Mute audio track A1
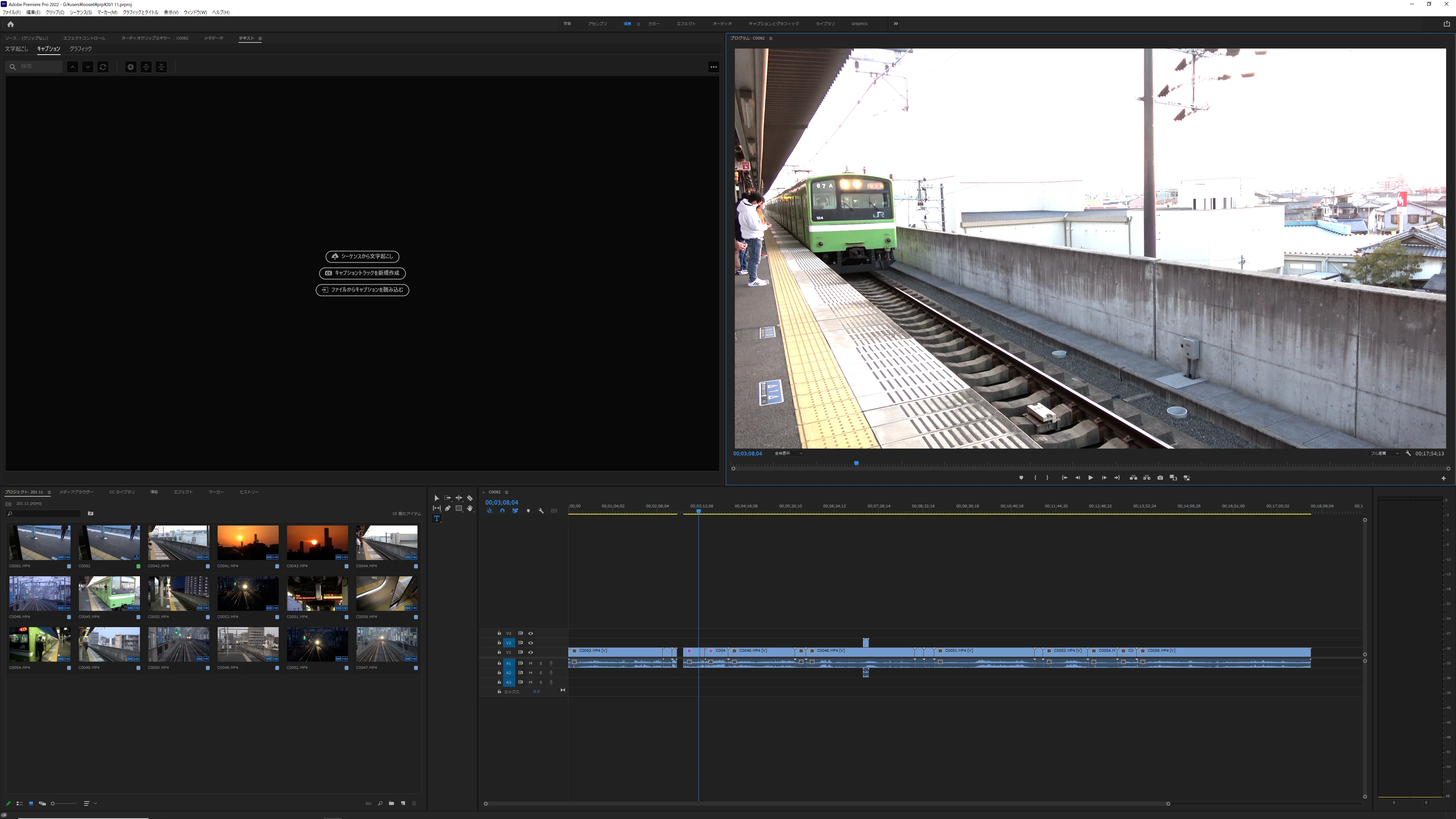This screenshot has width=1456, height=819. point(530,663)
